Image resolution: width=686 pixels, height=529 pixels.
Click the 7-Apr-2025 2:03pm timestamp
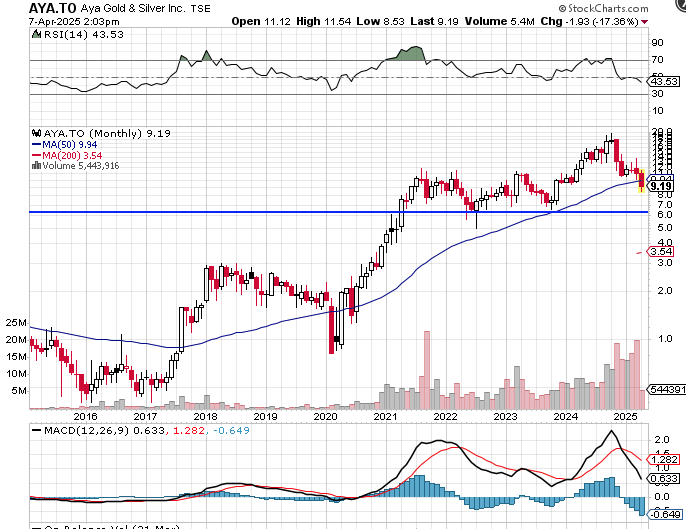pyautogui.click(x=74, y=21)
